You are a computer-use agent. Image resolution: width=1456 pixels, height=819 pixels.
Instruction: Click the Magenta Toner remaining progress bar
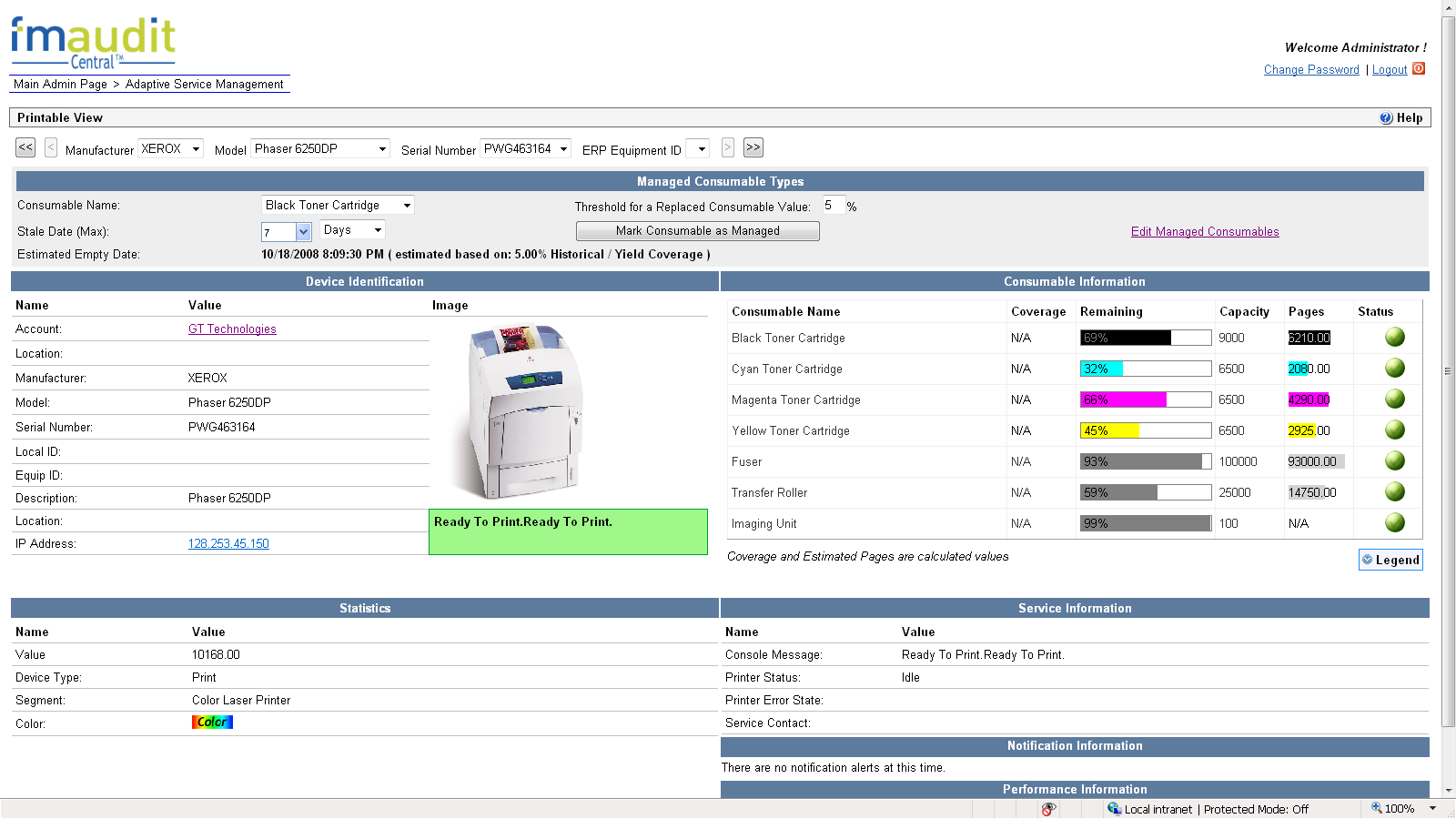click(x=1145, y=399)
